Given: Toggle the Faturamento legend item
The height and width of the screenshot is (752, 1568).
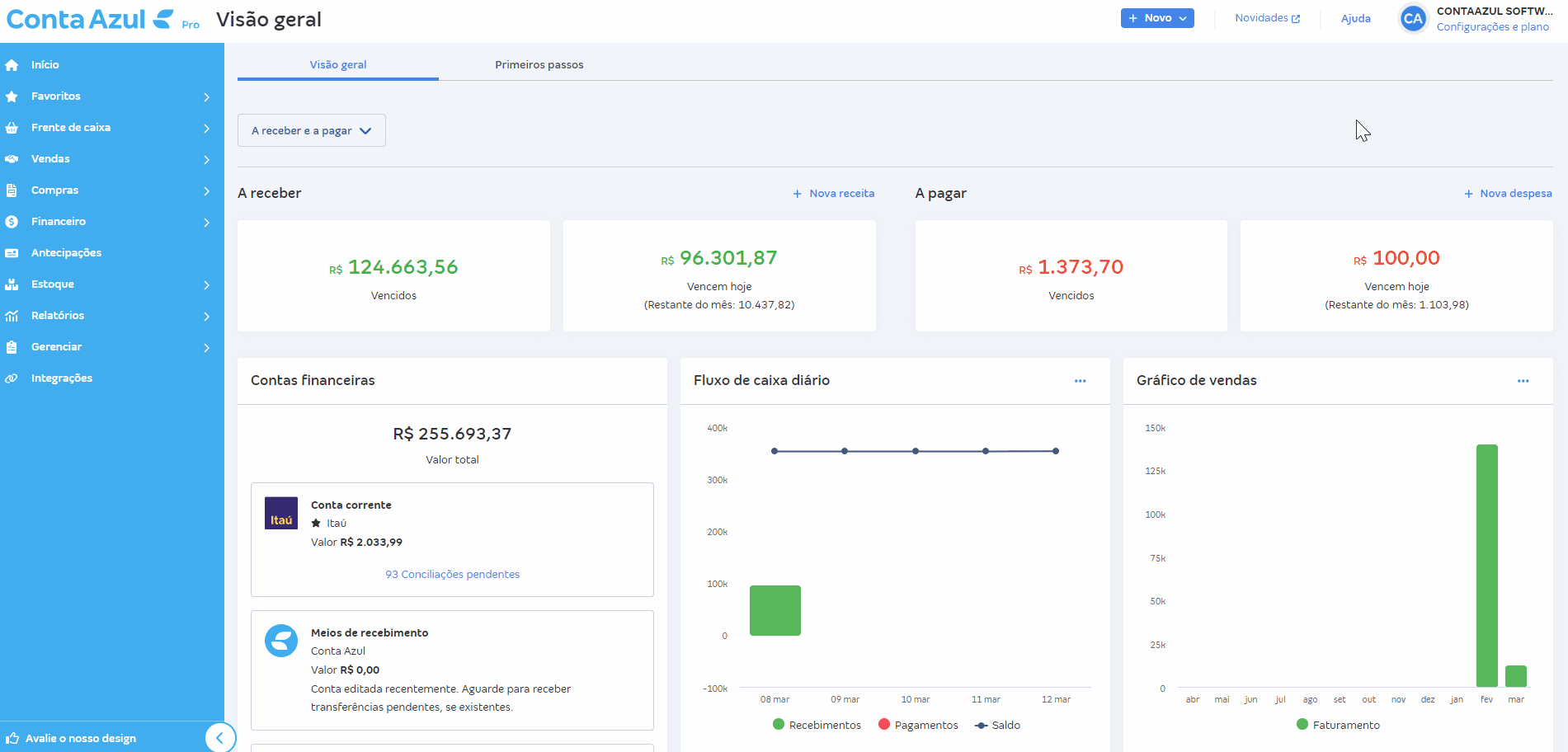Looking at the screenshot, I should coord(1338,725).
